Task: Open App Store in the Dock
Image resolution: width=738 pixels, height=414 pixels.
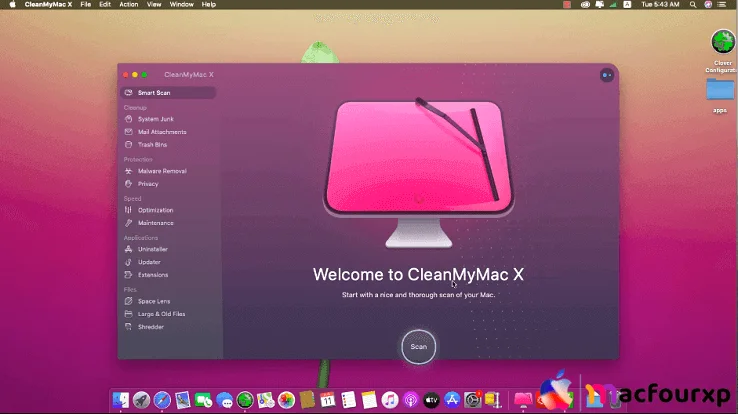Action: (x=452, y=400)
